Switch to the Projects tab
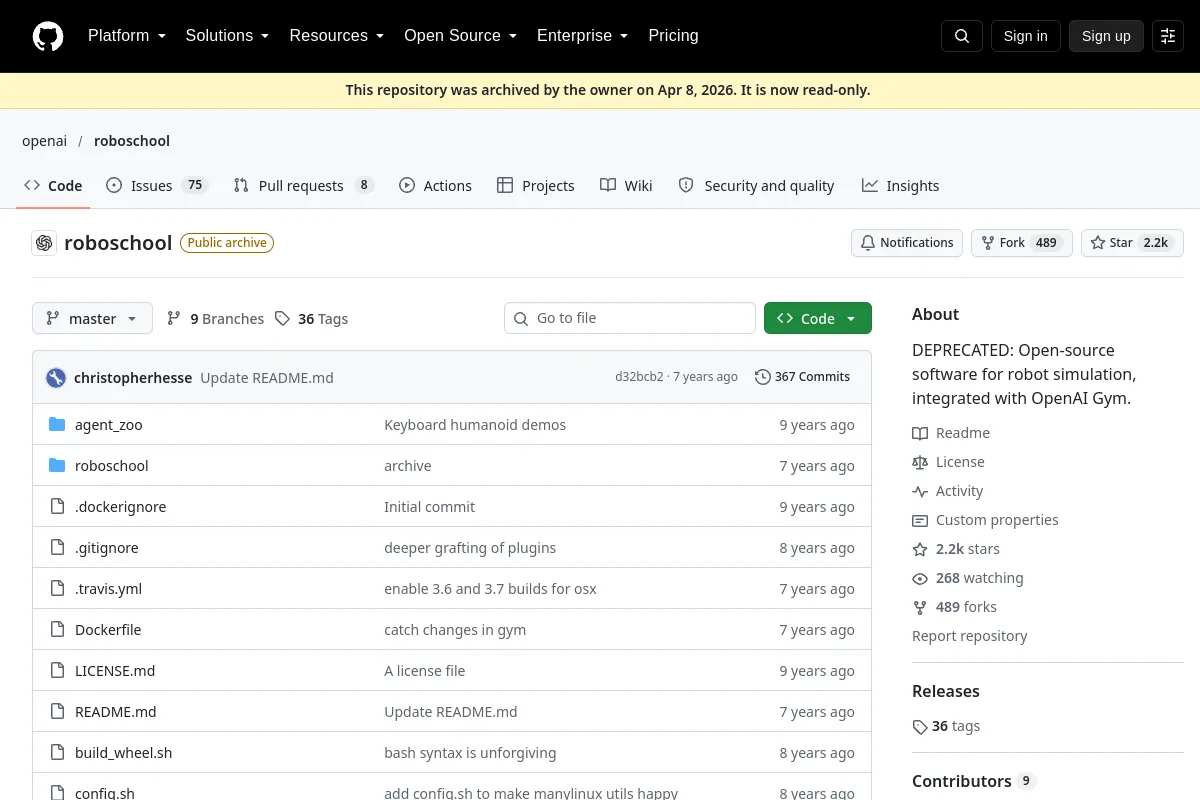1200x800 pixels. click(536, 185)
